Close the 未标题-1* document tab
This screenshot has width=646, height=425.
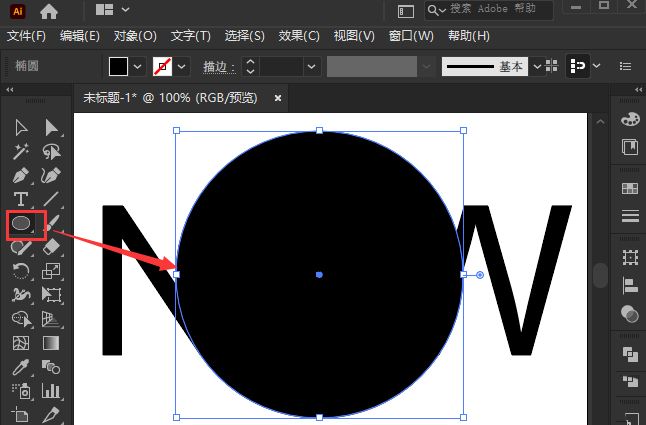[278, 98]
